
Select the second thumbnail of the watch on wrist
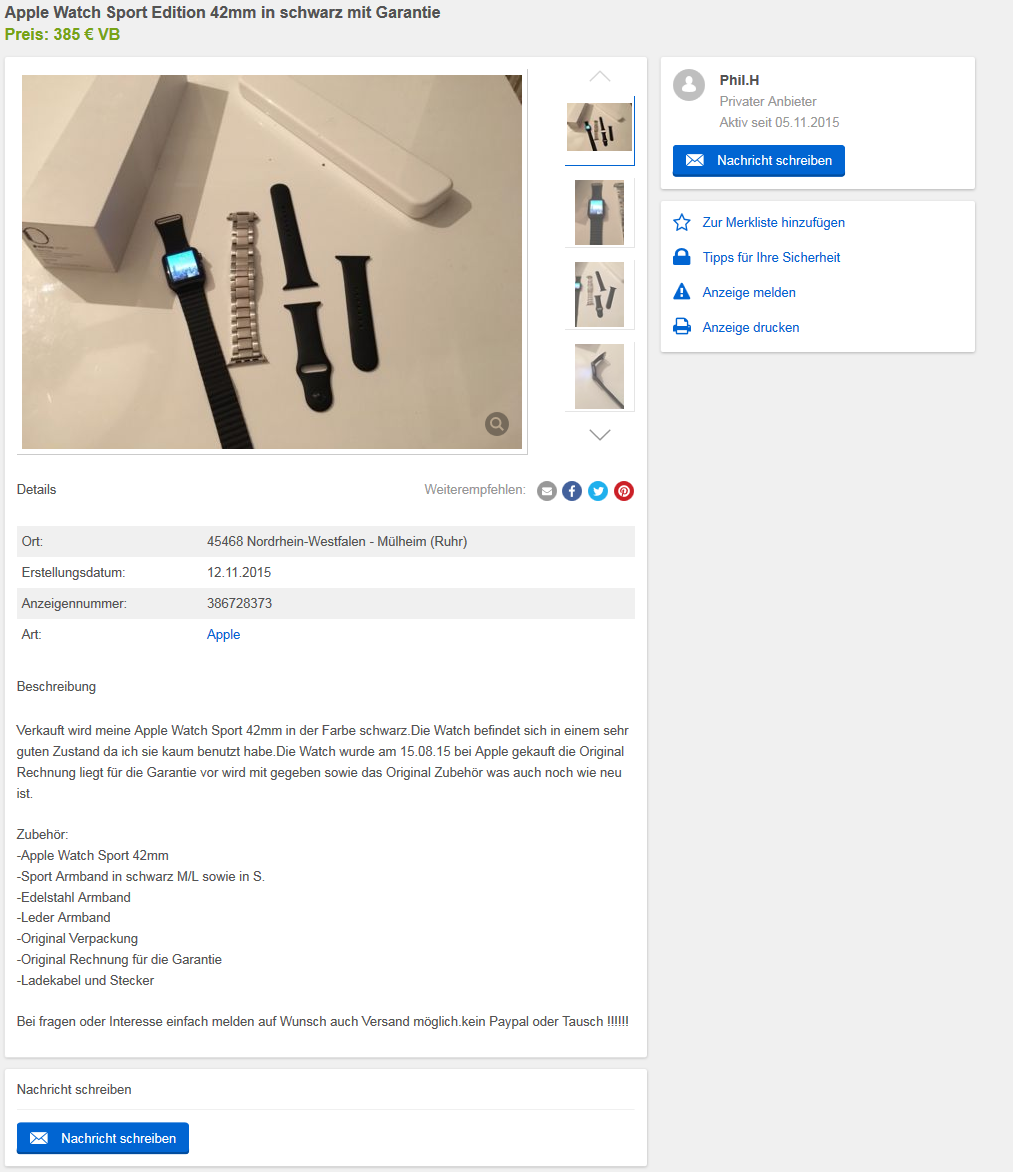pyautogui.click(x=600, y=212)
